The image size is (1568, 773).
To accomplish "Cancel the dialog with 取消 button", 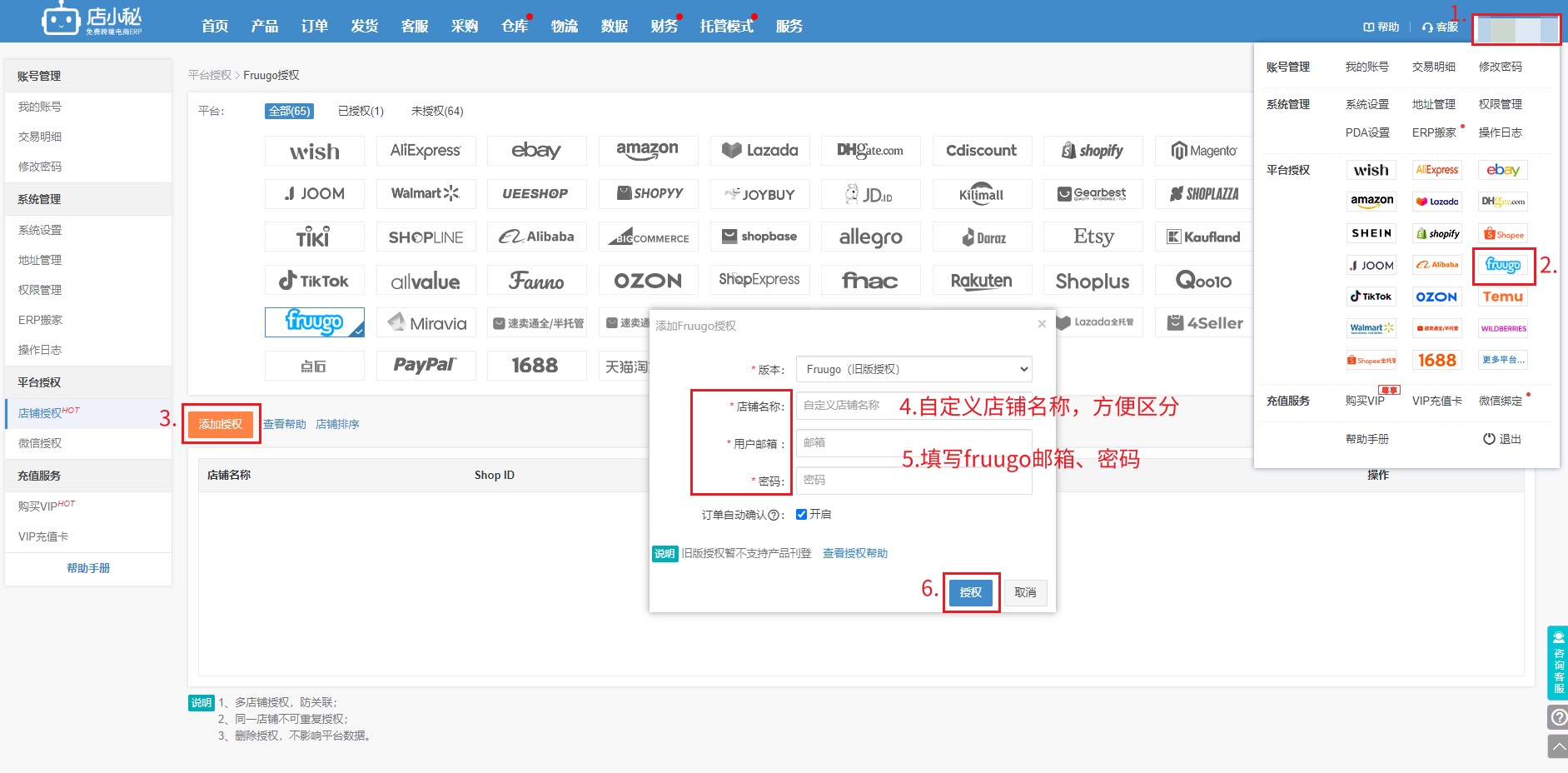I will point(1025,592).
